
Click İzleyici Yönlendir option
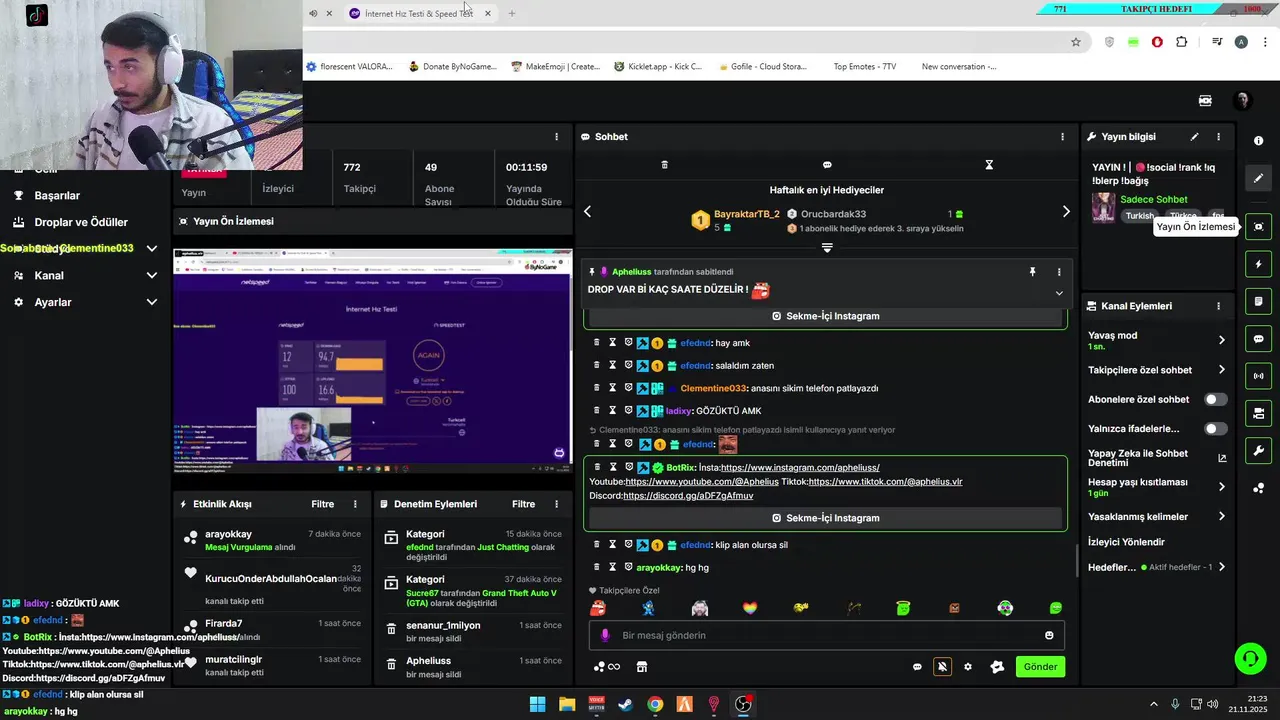[1126, 542]
